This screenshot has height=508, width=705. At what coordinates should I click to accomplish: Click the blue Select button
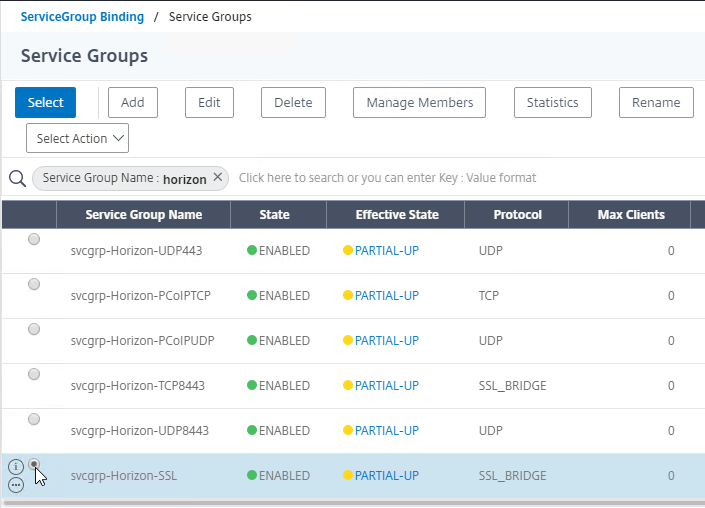[45, 102]
